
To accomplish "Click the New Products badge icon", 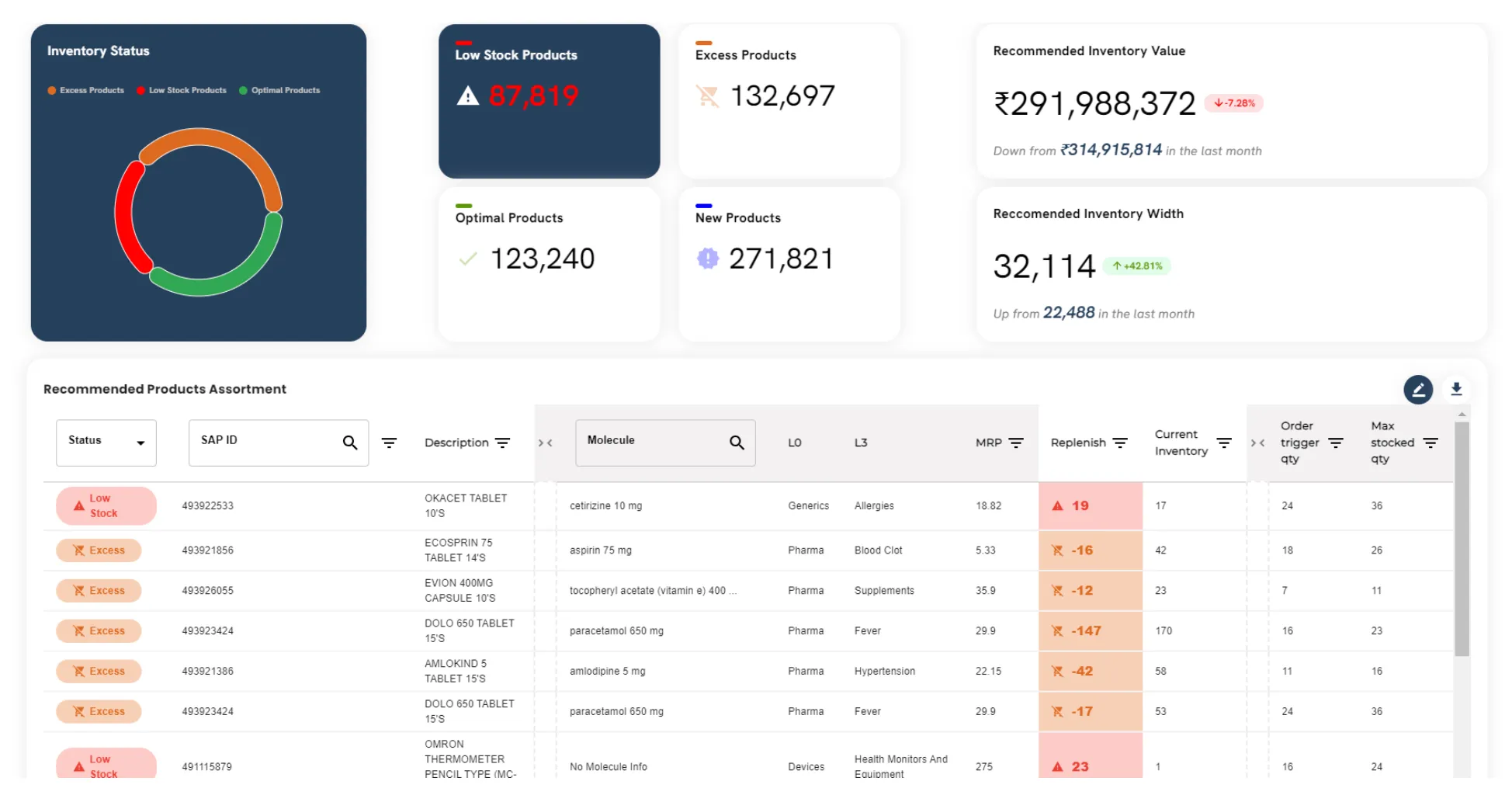I will point(708,258).
